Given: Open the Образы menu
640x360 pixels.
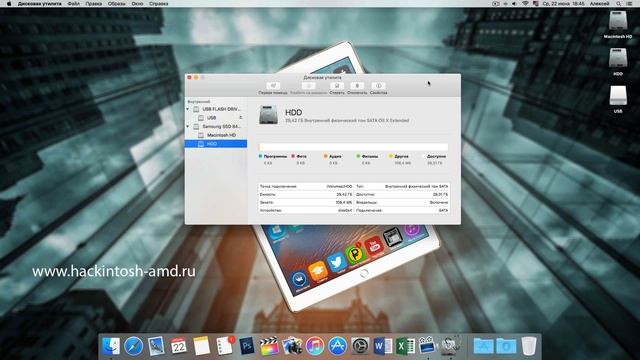Looking at the screenshot, I should pos(117,4).
